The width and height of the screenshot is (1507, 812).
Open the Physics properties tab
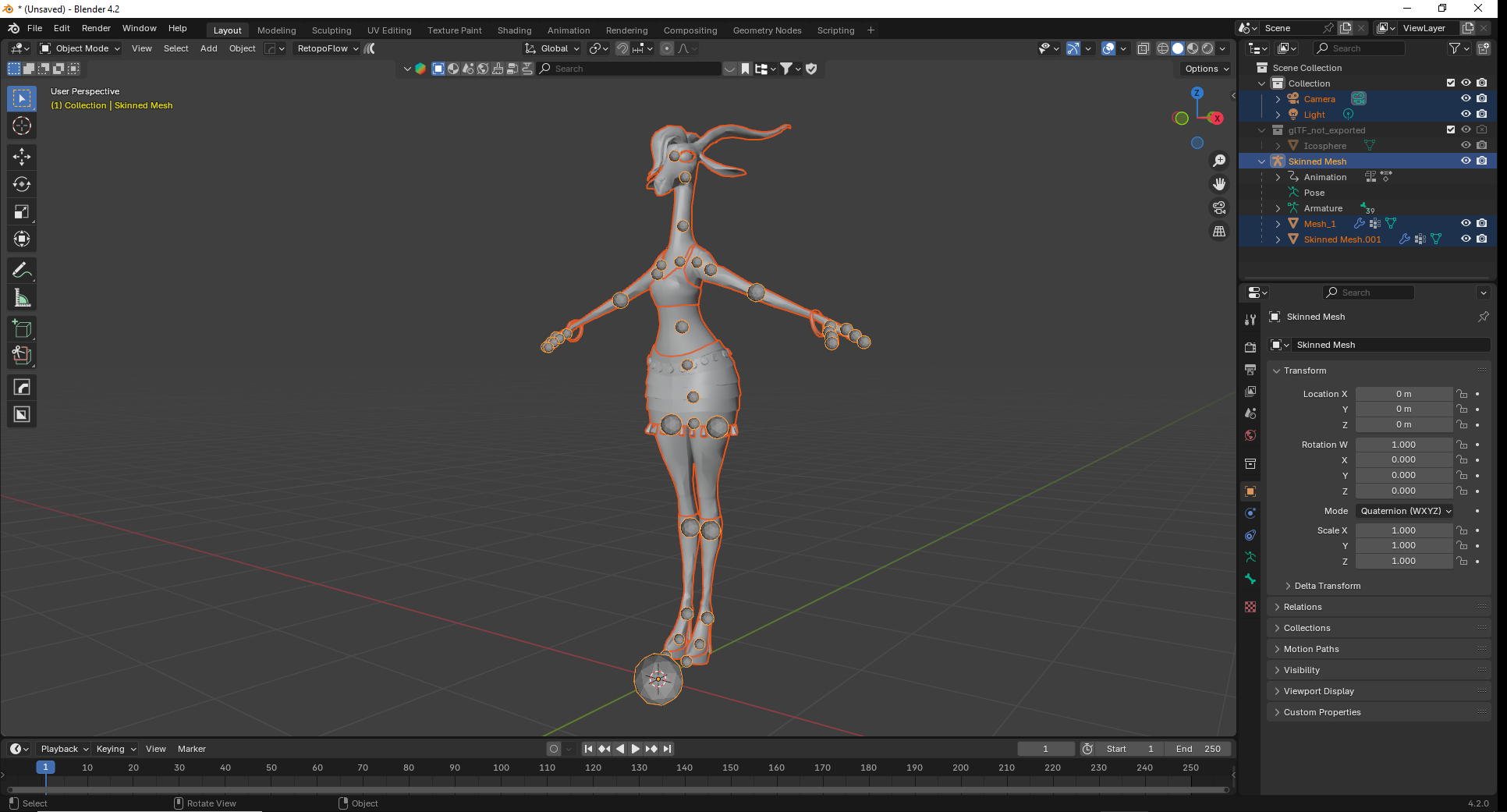(1250, 512)
